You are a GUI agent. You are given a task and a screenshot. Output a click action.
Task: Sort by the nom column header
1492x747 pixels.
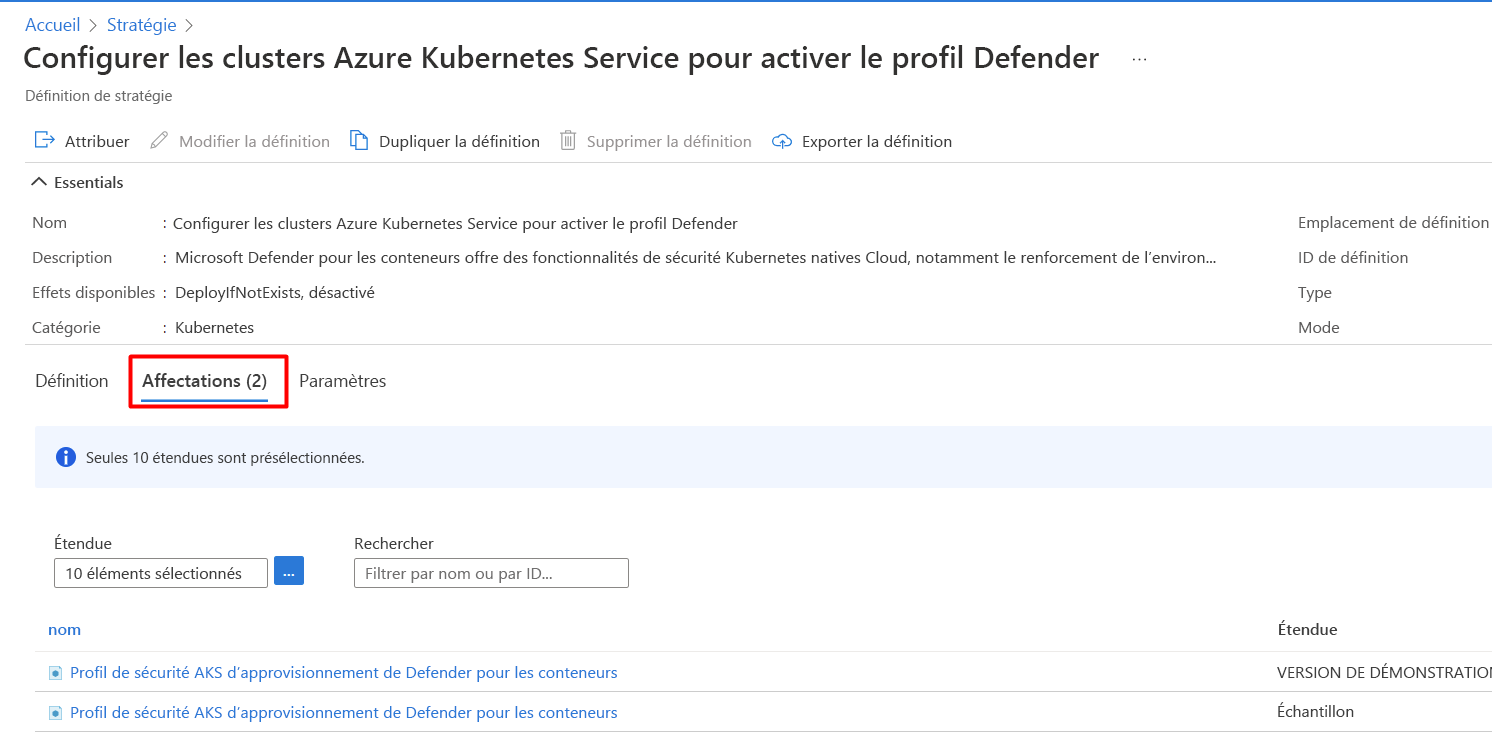(x=65, y=629)
